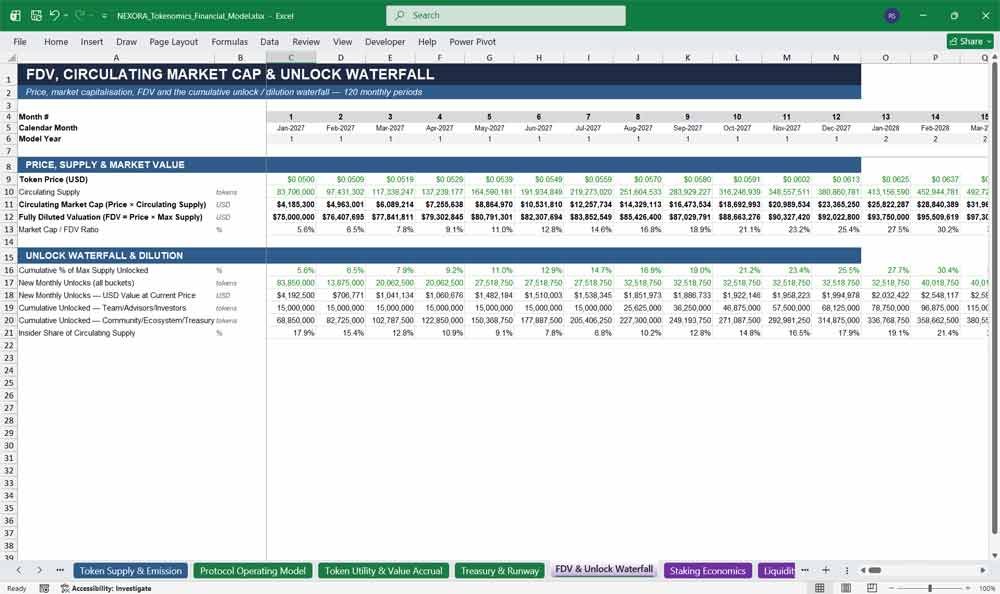Open Accessibility: Investigate status item
Viewport: 1000px width, 594px height.
click(x=106, y=588)
